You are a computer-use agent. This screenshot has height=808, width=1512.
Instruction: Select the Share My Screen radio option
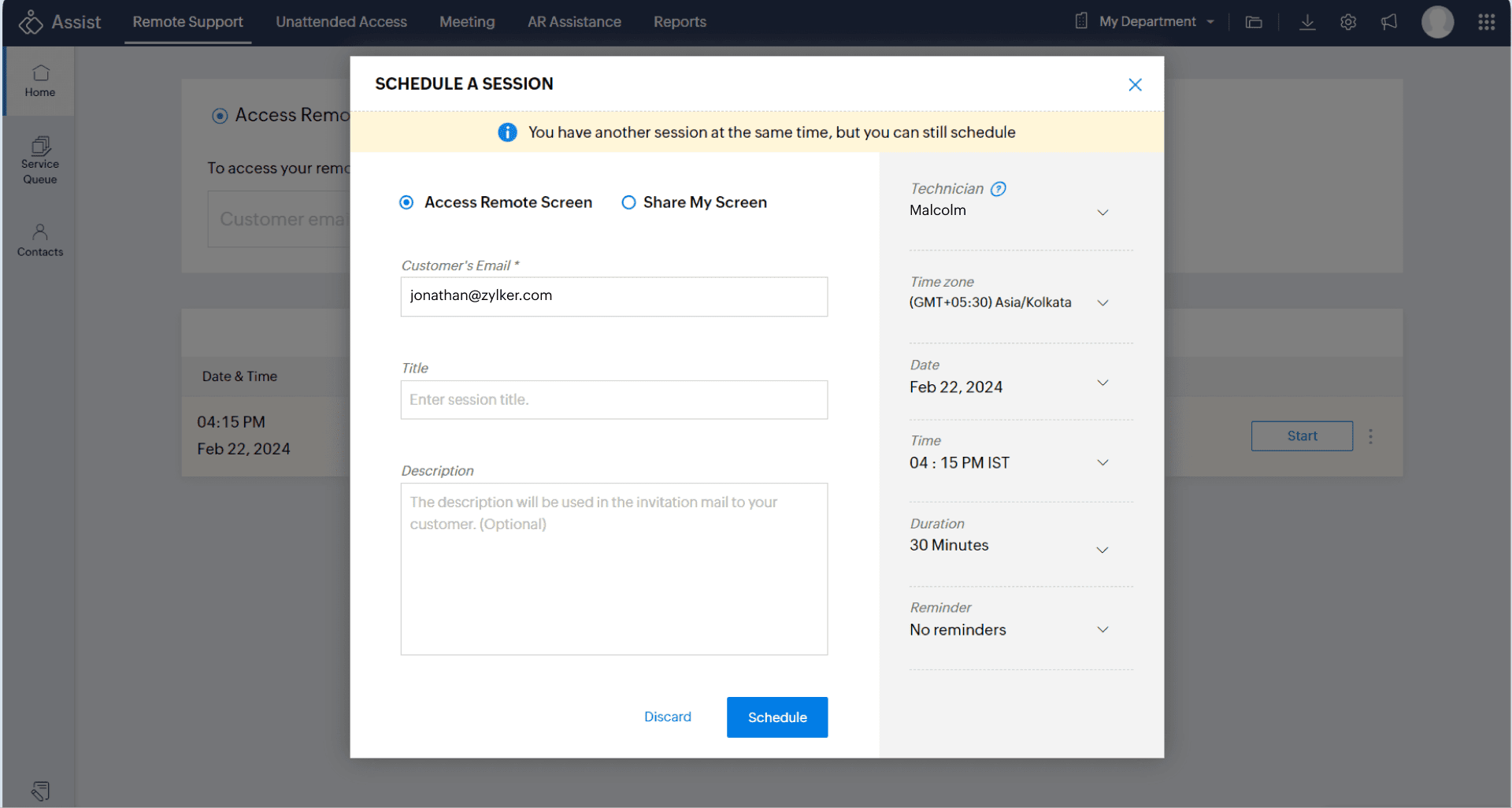tap(628, 202)
